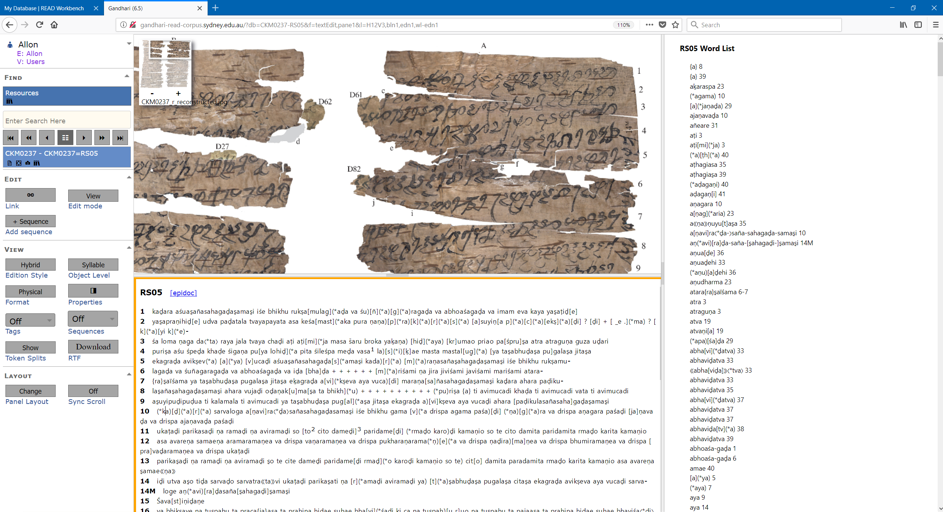Open the Tags dropdown set to Off
Screen dimensions: 943x512
(x=30, y=320)
